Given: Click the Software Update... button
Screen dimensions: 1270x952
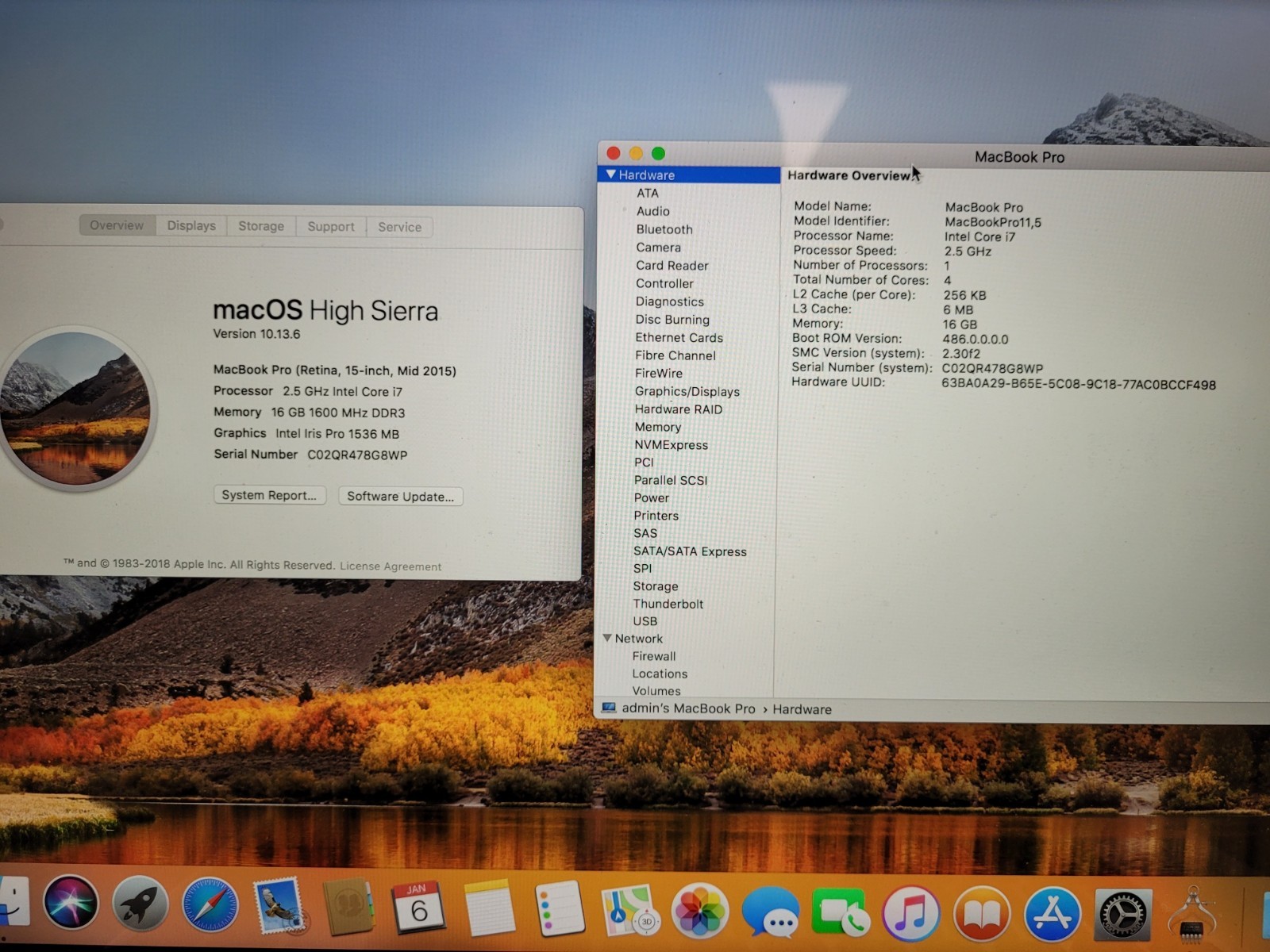Looking at the screenshot, I should click(401, 497).
